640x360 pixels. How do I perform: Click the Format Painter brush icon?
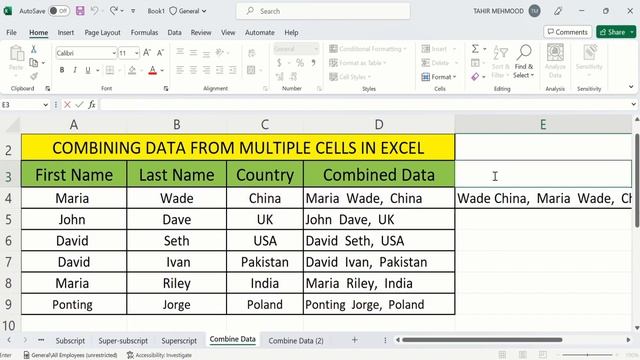[33, 76]
